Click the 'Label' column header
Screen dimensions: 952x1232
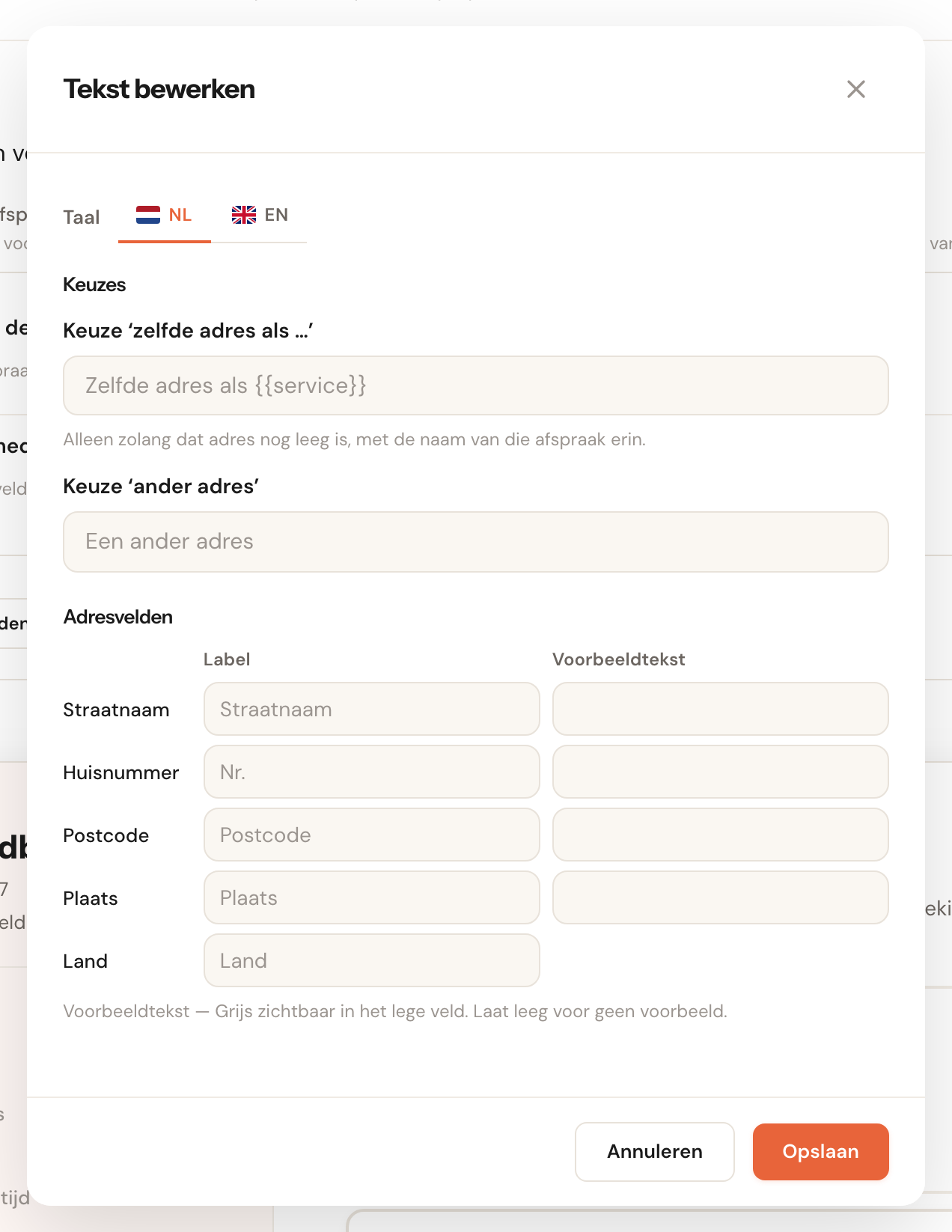(x=227, y=659)
